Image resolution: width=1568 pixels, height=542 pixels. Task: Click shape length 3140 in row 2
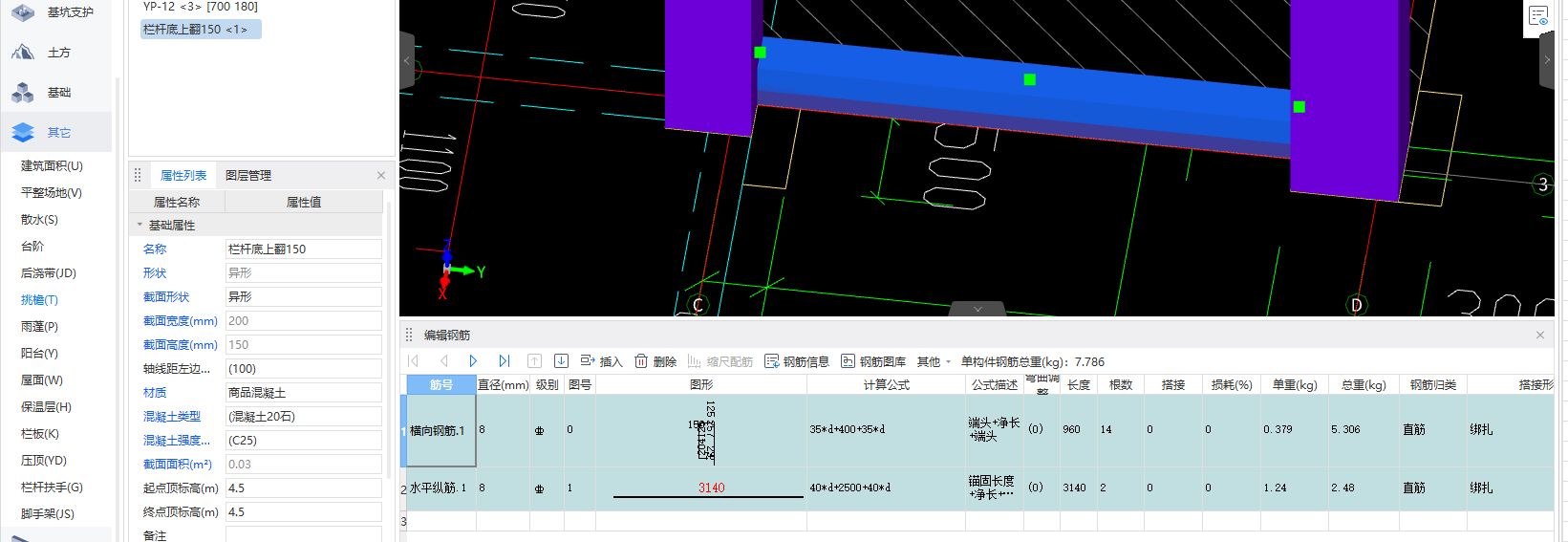click(x=712, y=488)
